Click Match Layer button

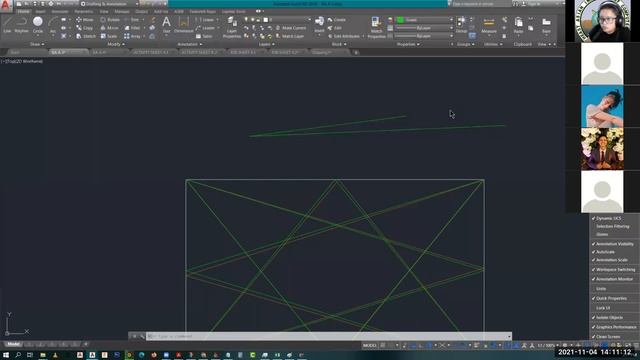tap(289, 36)
